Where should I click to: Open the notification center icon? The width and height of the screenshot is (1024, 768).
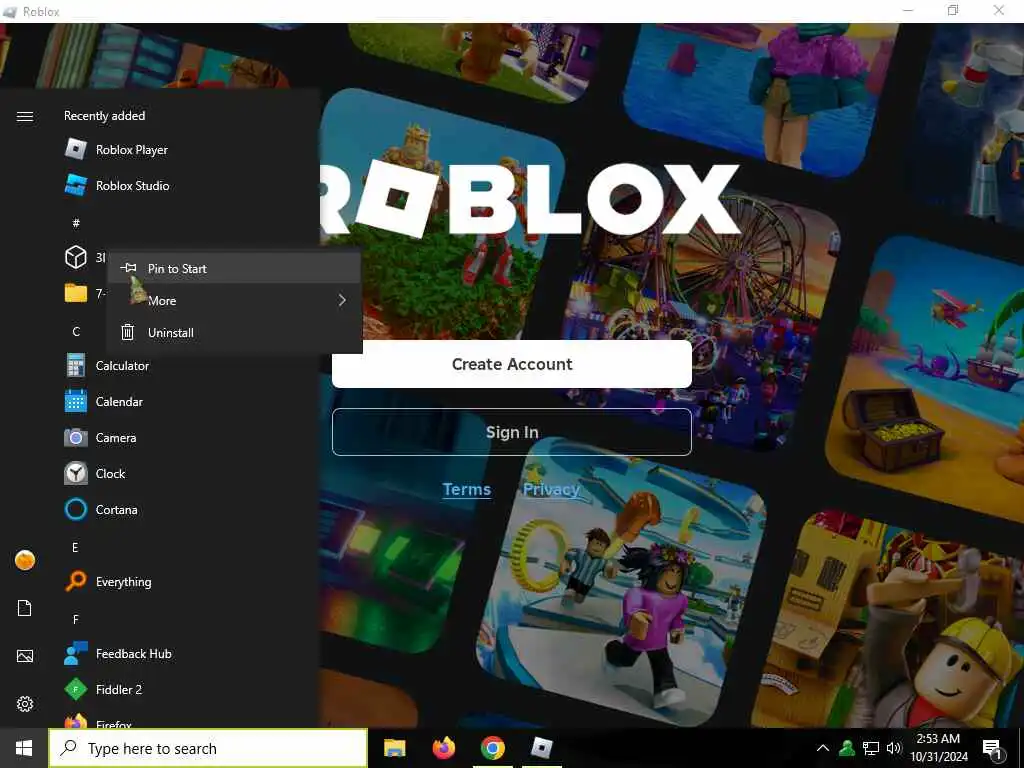point(992,749)
